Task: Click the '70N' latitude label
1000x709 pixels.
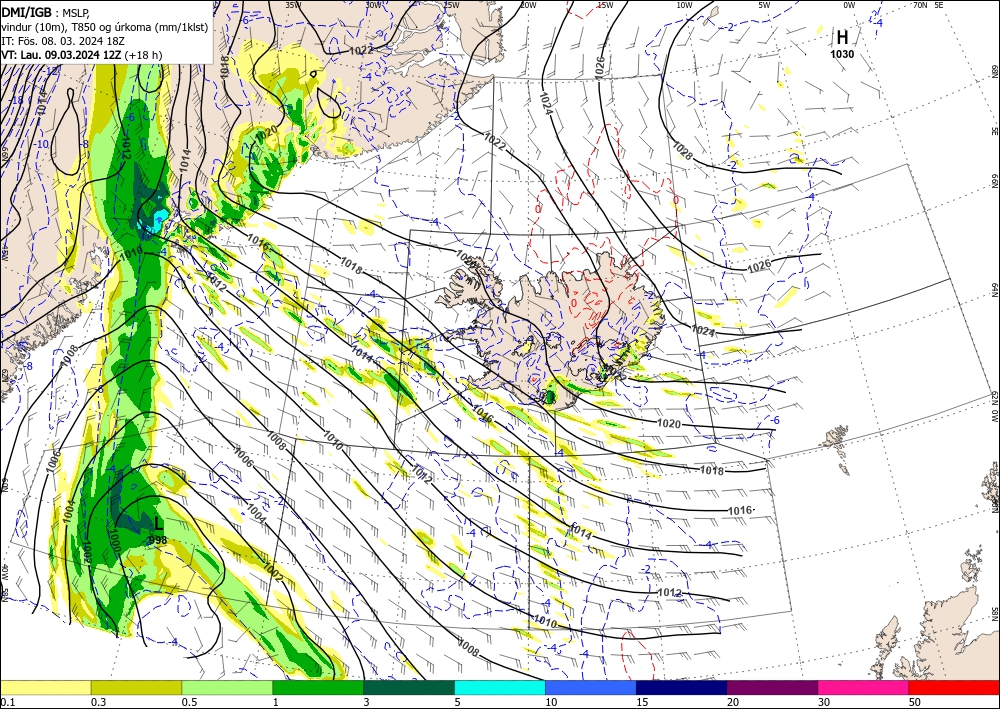Action: [920, 5]
